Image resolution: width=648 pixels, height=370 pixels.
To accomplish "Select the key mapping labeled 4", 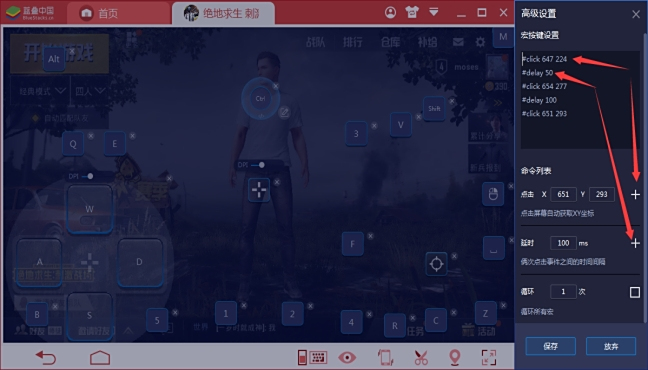I will (x=351, y=322).
